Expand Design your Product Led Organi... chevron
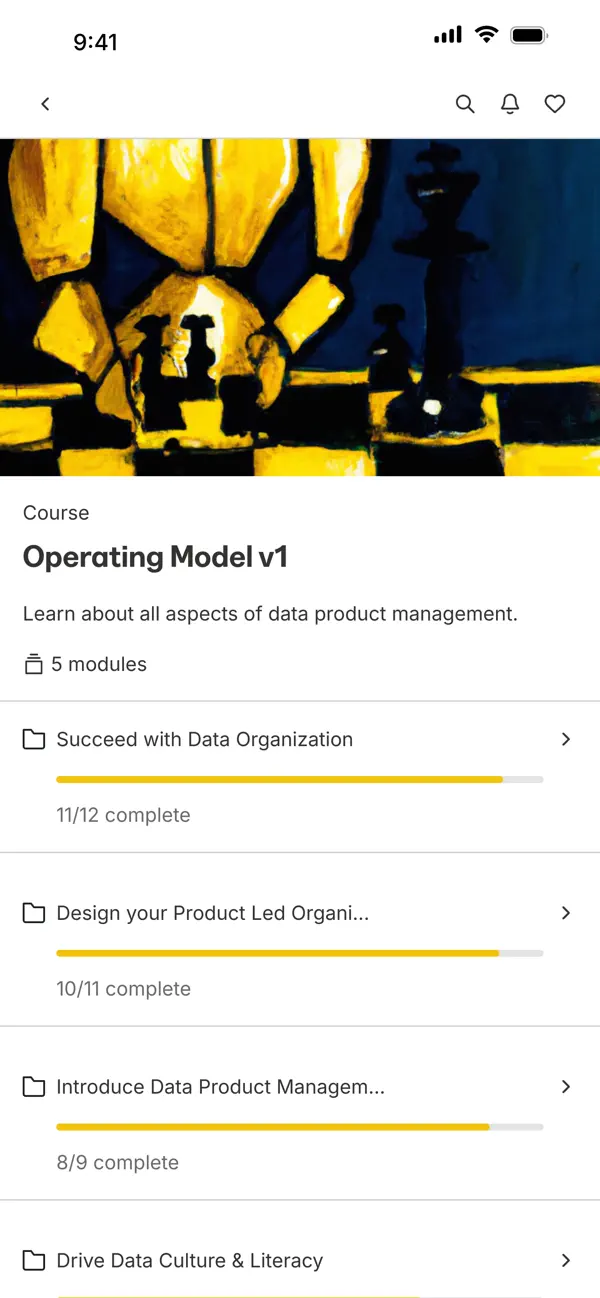This screenshot has width=600, height=1298. click(x=566, y=913)
